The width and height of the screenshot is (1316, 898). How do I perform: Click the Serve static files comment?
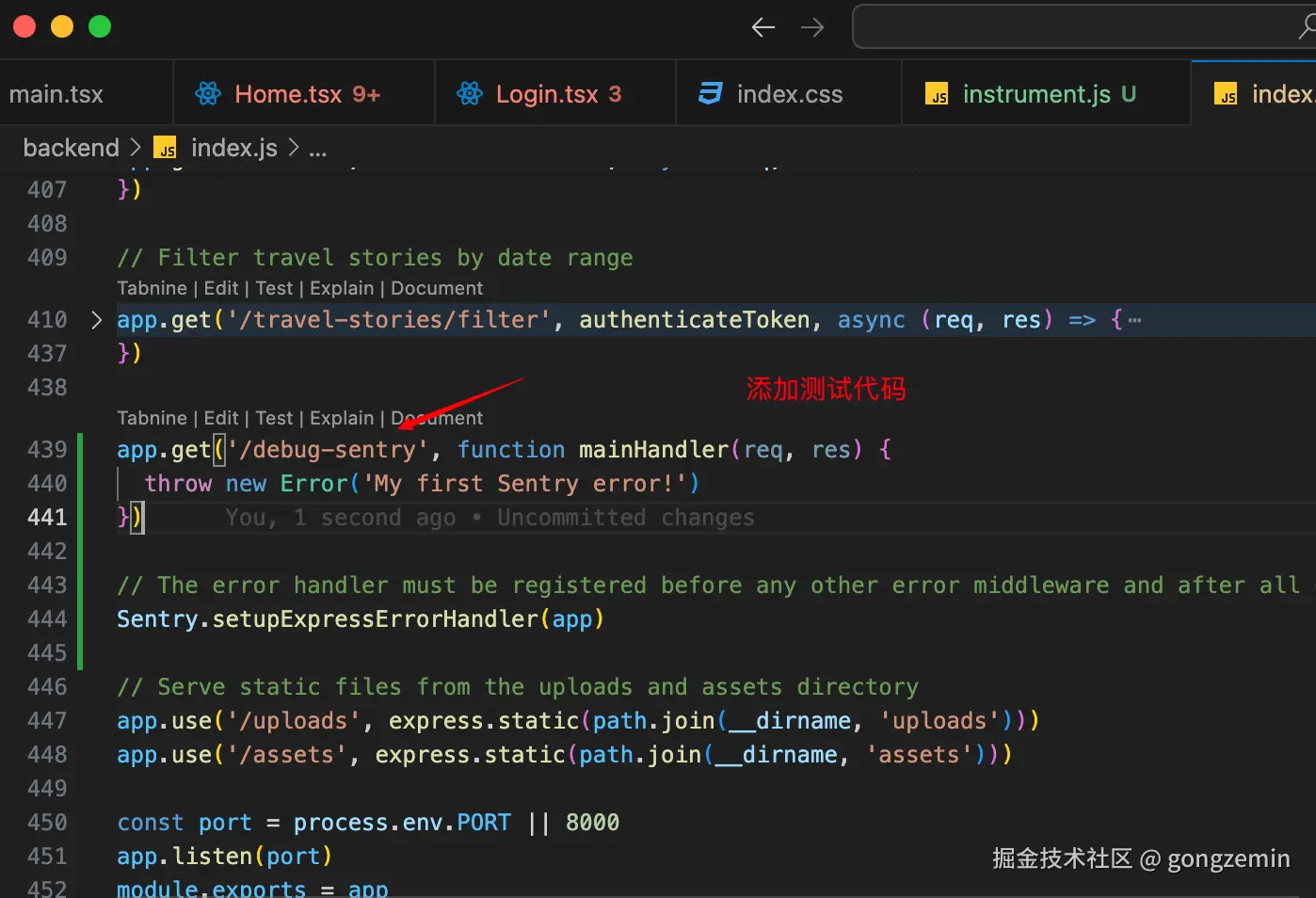518,687
